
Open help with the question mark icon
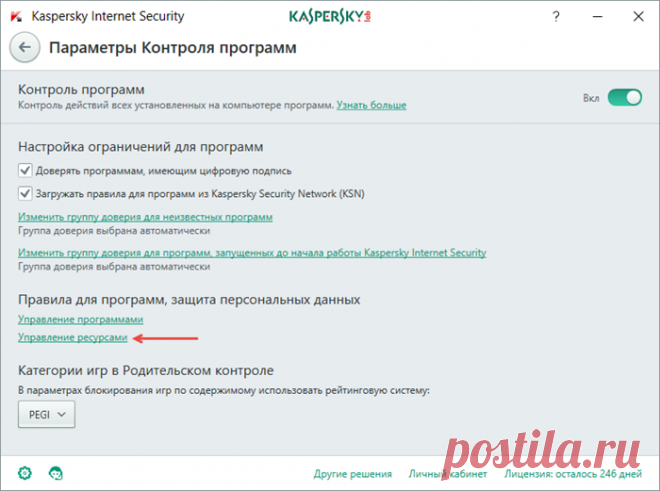tap(556, 16)
